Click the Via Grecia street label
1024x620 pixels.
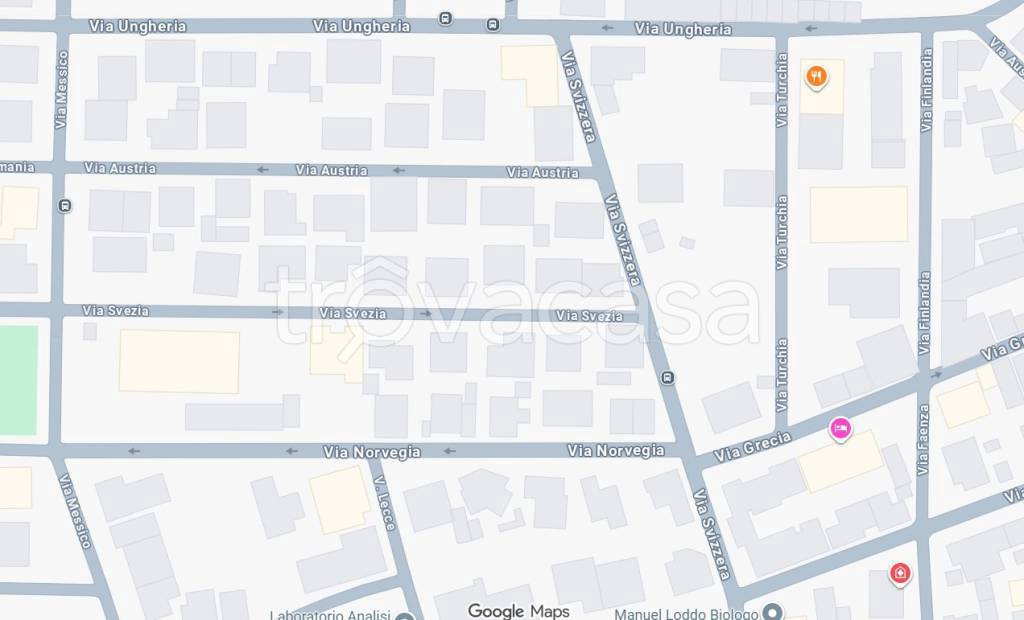tap(752, 447)
